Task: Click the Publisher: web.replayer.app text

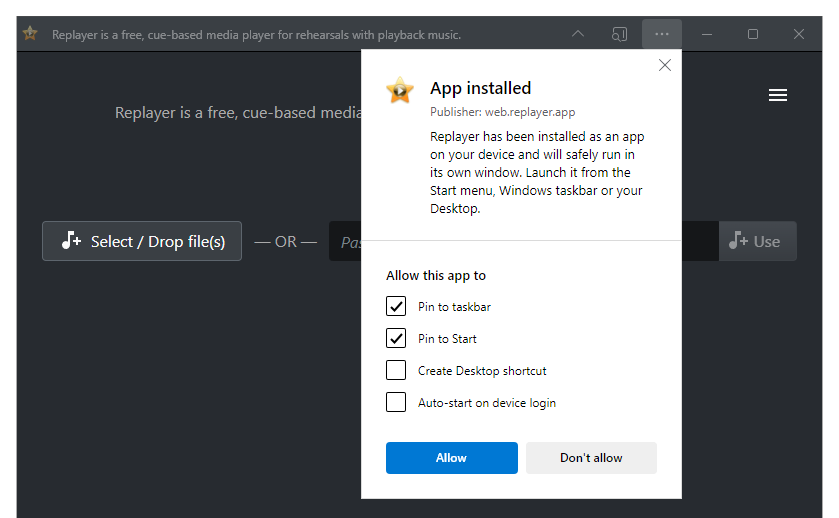Action: pos(502,112)
